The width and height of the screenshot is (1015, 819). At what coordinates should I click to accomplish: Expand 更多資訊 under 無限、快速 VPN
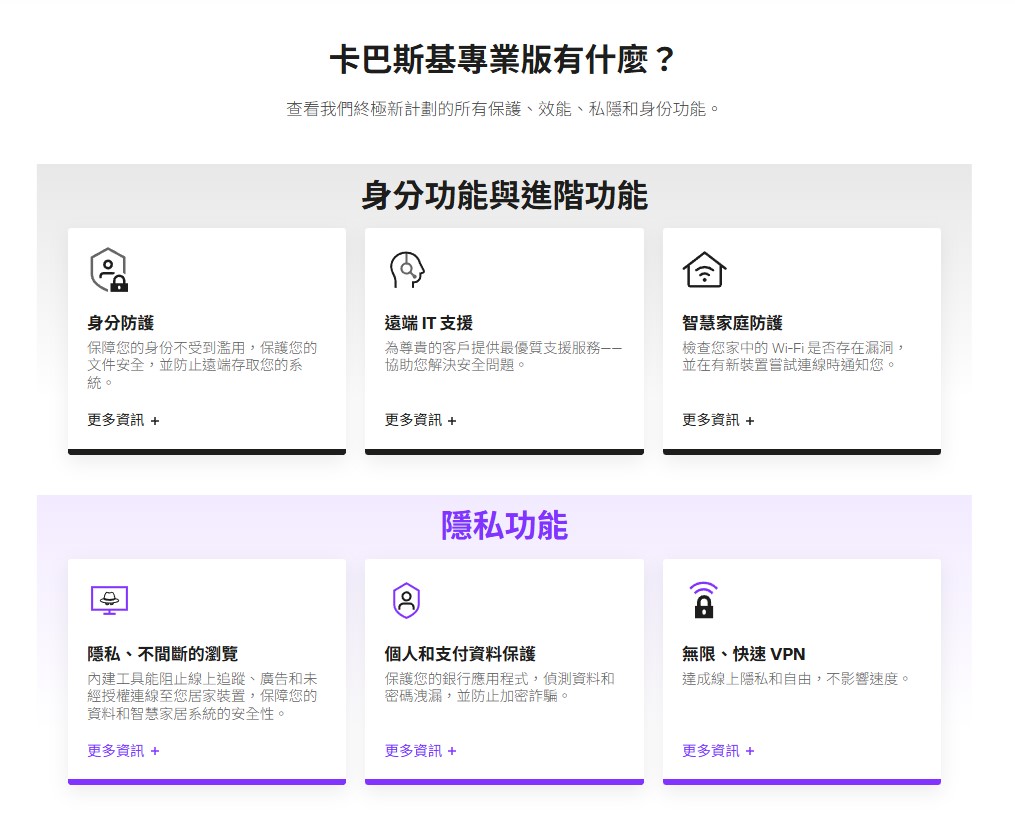pos(719,751)
